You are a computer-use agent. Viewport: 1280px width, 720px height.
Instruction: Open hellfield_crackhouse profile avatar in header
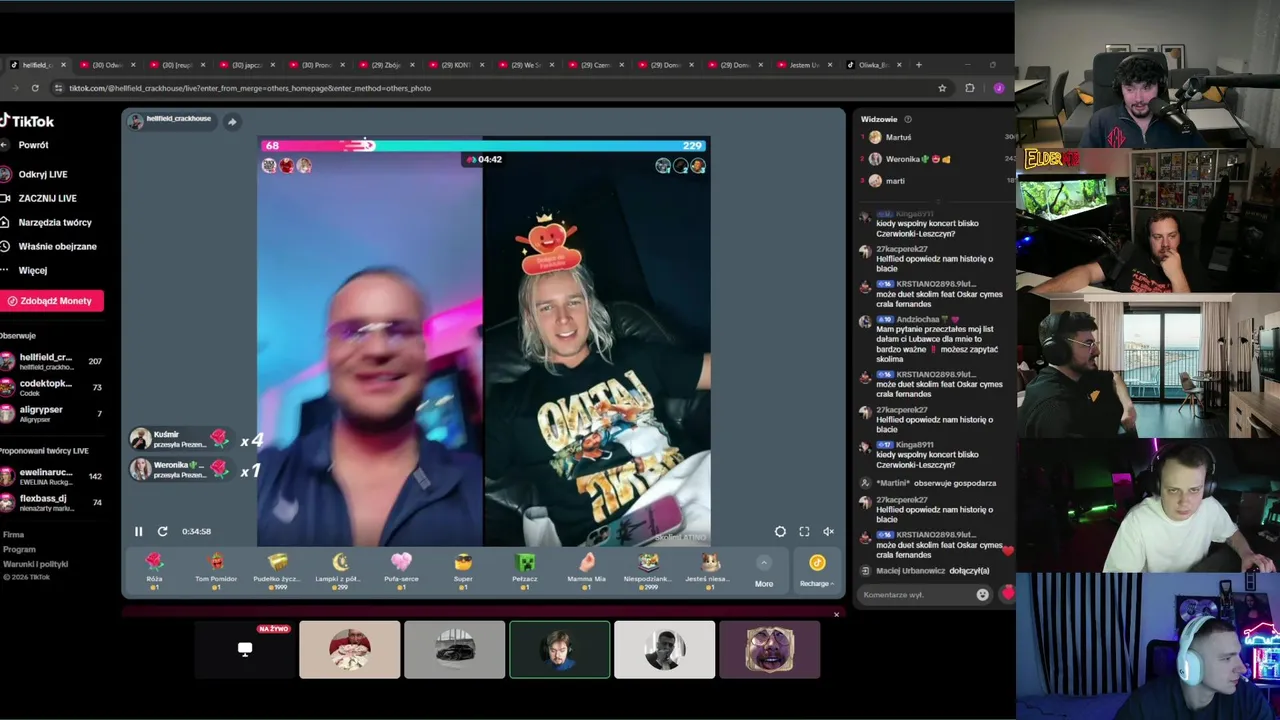pyautogui.click(x=136, y=121)
